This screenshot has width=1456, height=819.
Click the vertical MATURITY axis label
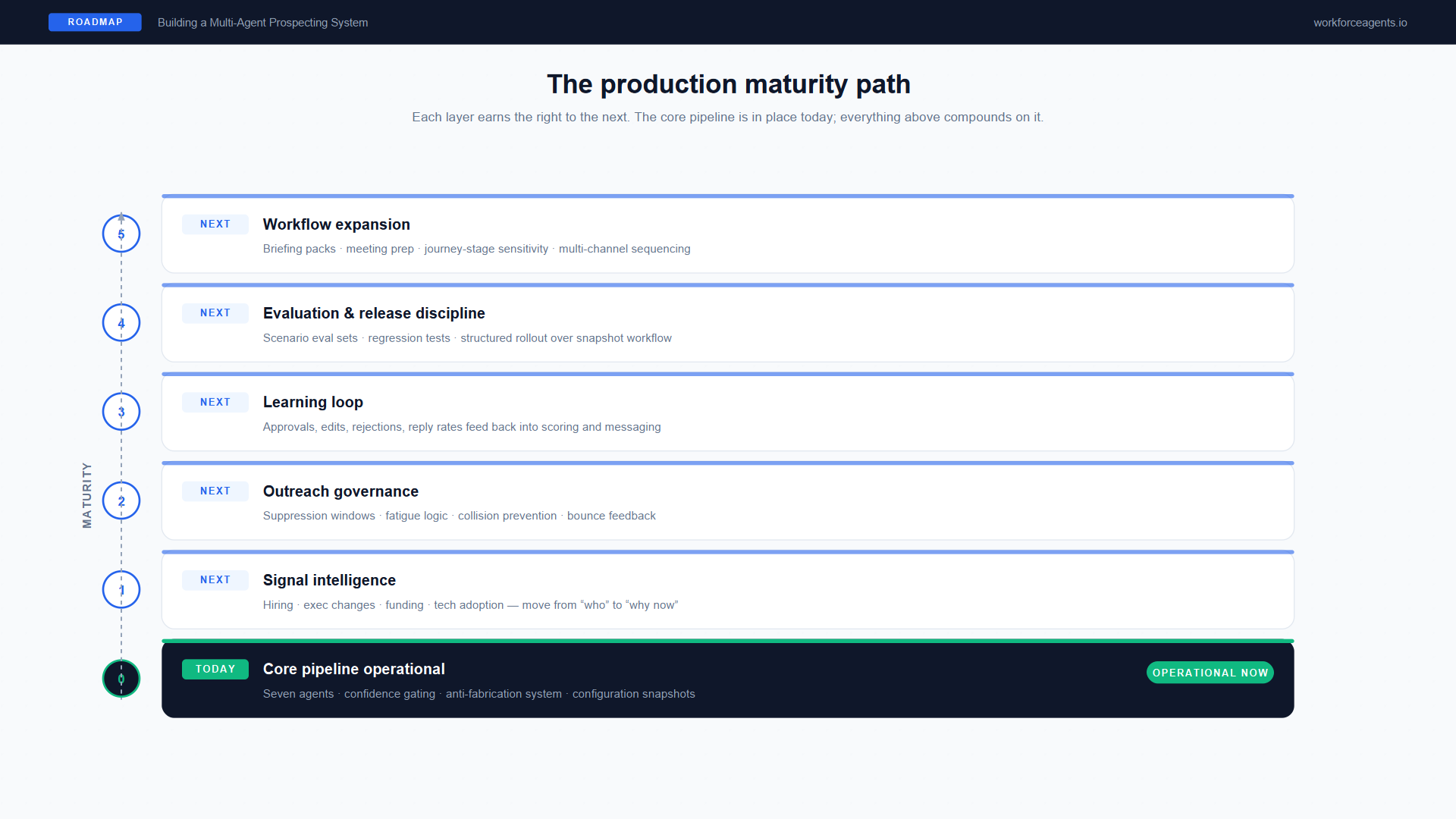[87, 495]
